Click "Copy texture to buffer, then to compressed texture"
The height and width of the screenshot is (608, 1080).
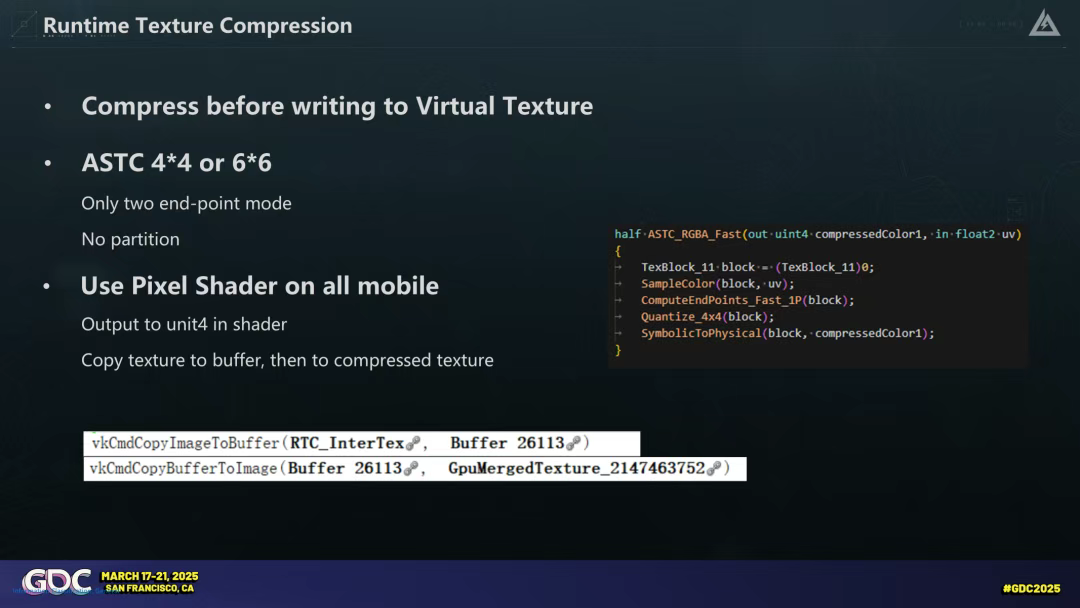click(287, 360)
